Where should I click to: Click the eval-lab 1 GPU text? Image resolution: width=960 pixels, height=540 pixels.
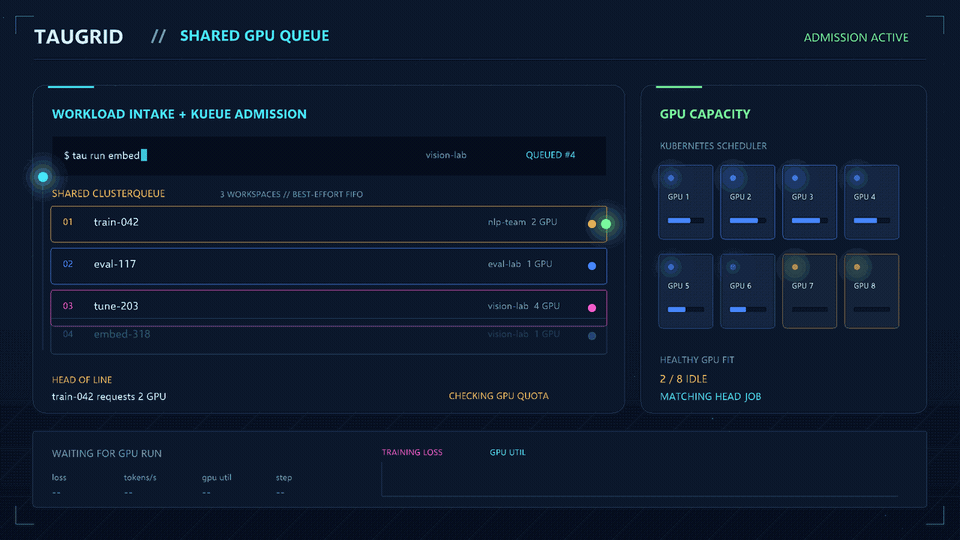click(x=520, y=264)
